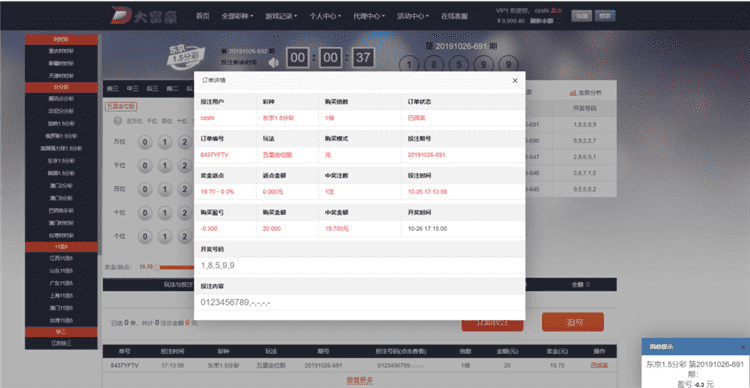Switch to the 前二 play tab
The image size is (750, 388).
[172, 88]
